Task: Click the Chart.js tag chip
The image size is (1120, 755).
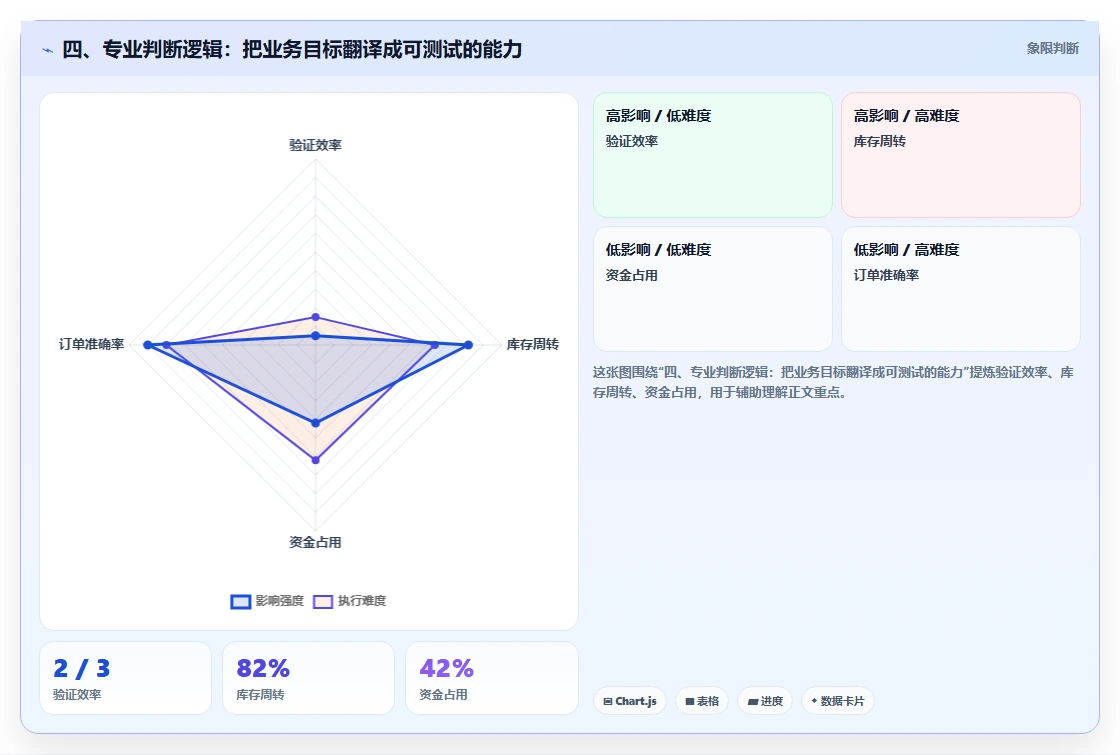Action: (629, 701)
